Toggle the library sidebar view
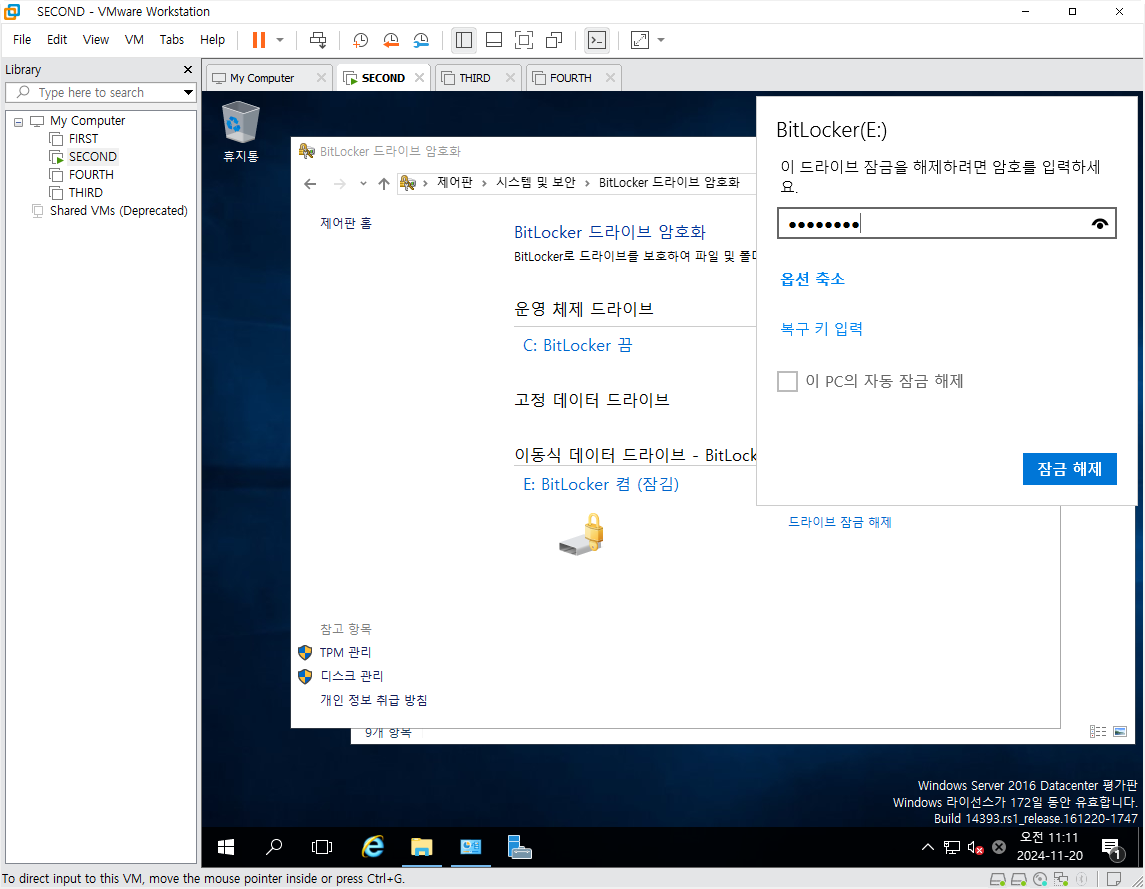Viewport: 1145px width, 889px height. [x=464, y=40]
